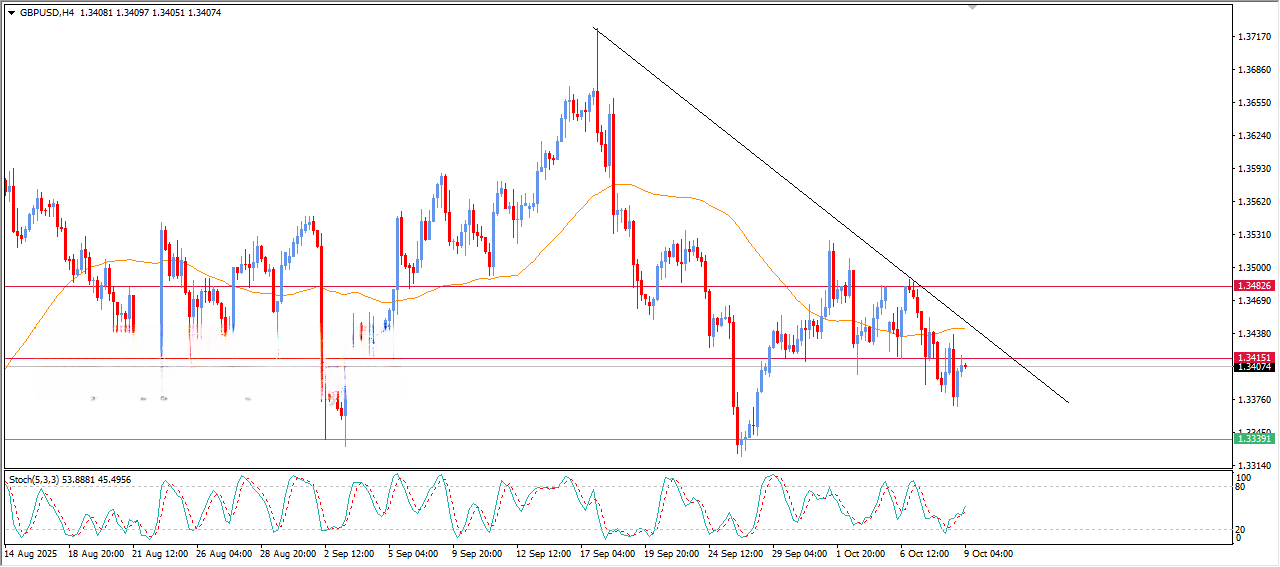The image size is (1280, 567).
Task: Click the 9 Oct 04:00 time label
Action: click(988, 553)
